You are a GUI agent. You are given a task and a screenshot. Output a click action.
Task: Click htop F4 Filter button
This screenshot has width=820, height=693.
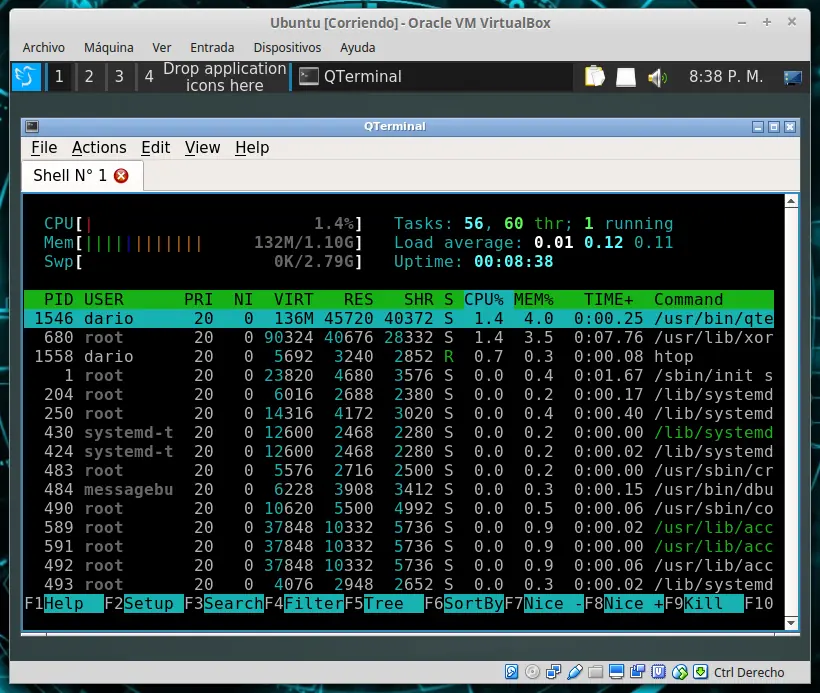[304, 604]
